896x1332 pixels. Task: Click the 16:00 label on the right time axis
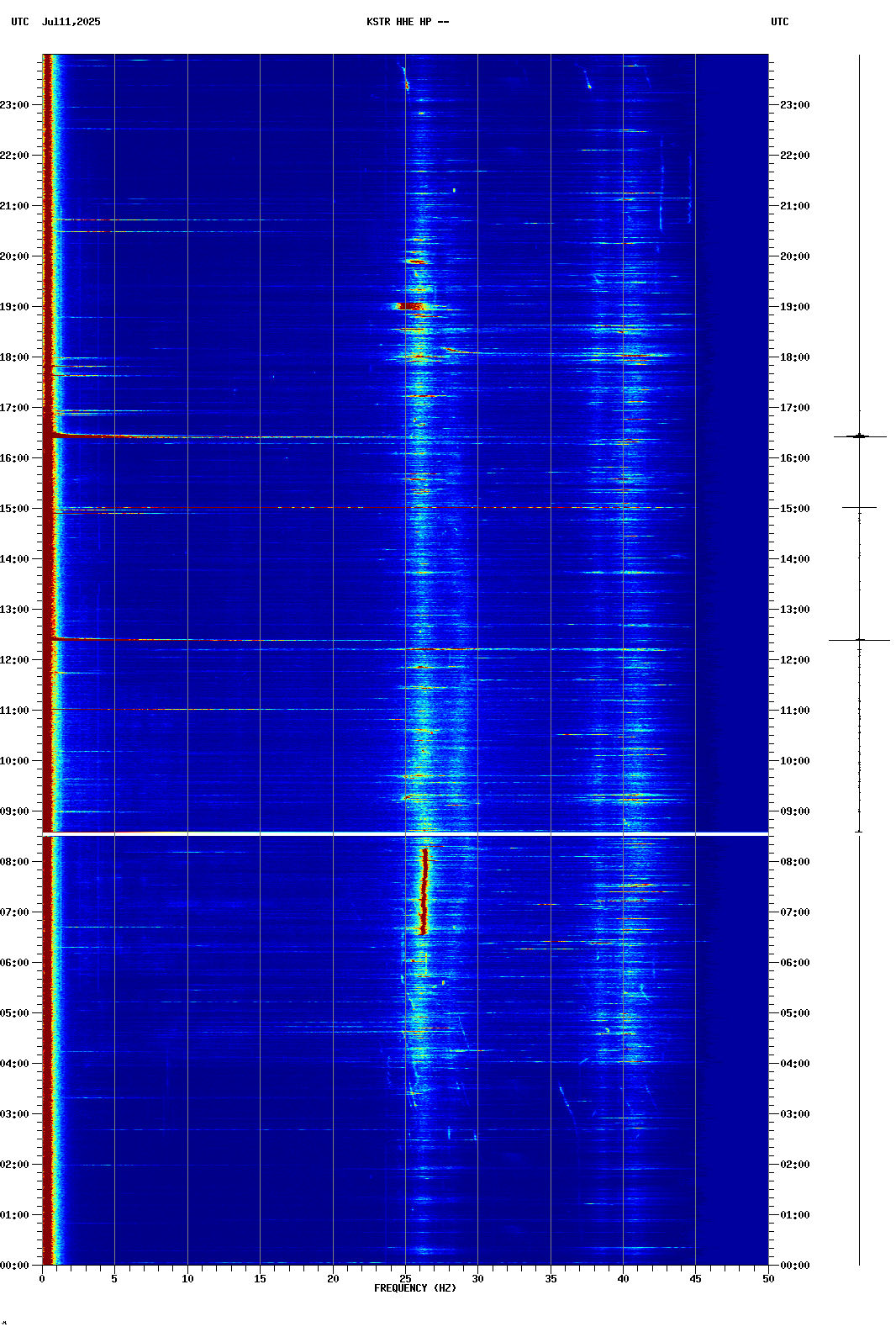point(795,458)
